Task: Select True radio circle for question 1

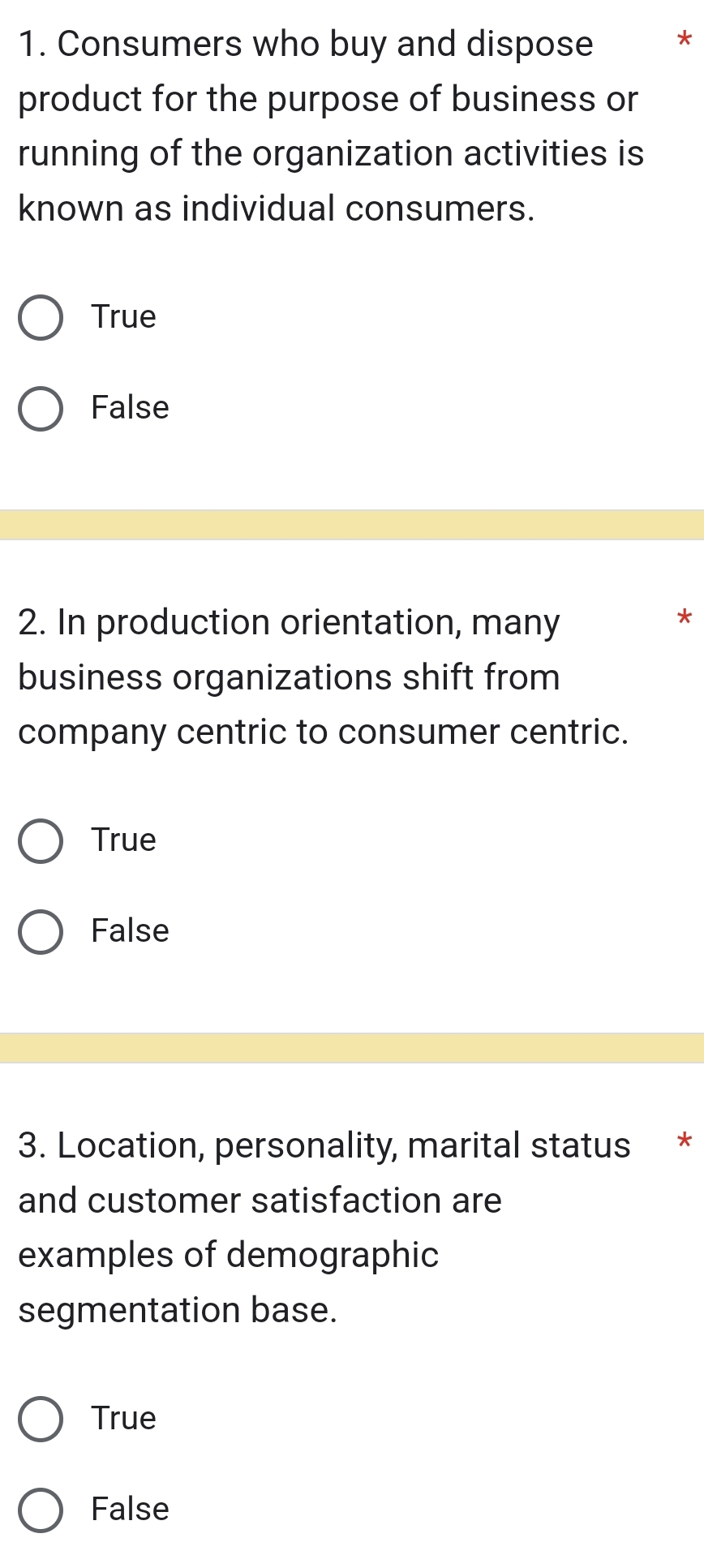Action: pyautogui.click(x=40, y=318)
